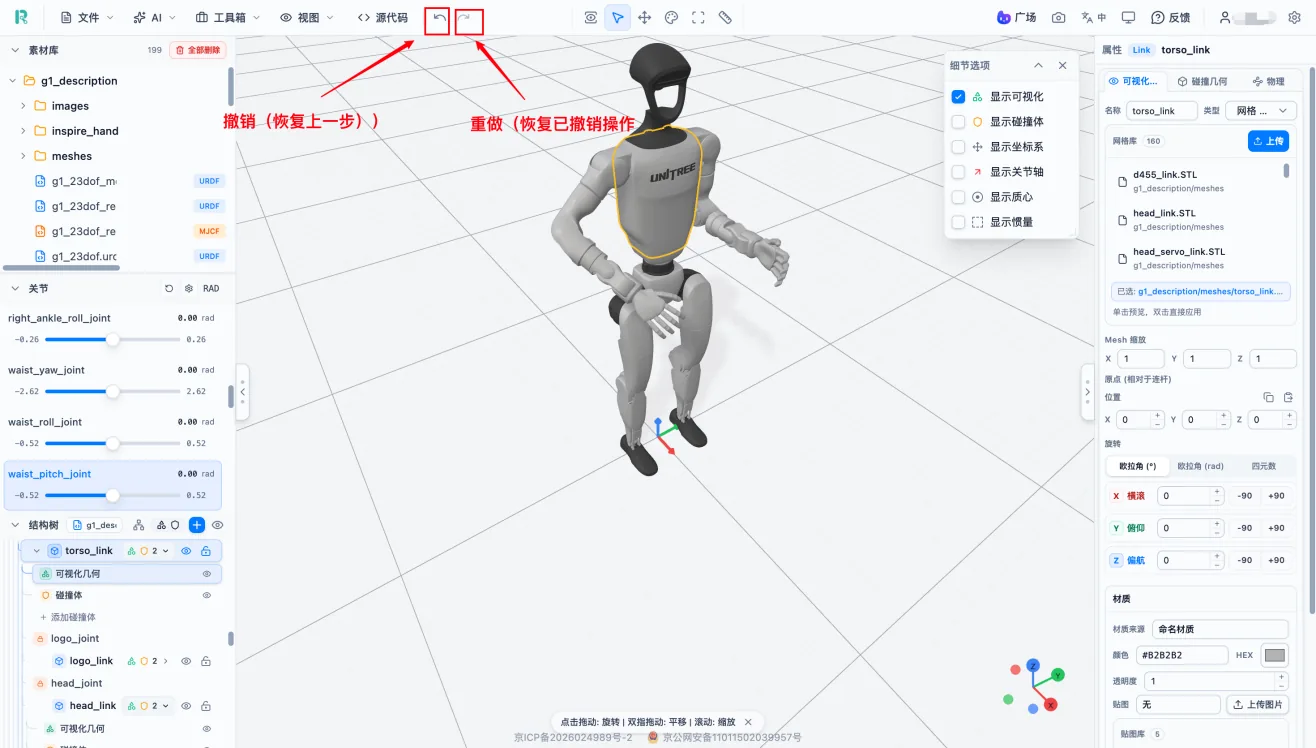
Task: Click 全部删除 delete-all button
Action: click(197, 50)
